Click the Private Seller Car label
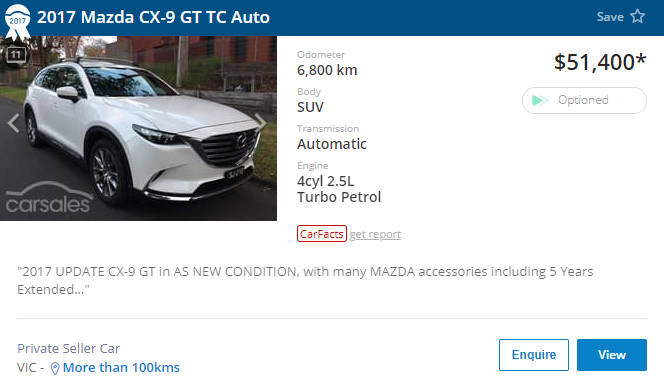The image size is (664, 391). pos(69,349)
